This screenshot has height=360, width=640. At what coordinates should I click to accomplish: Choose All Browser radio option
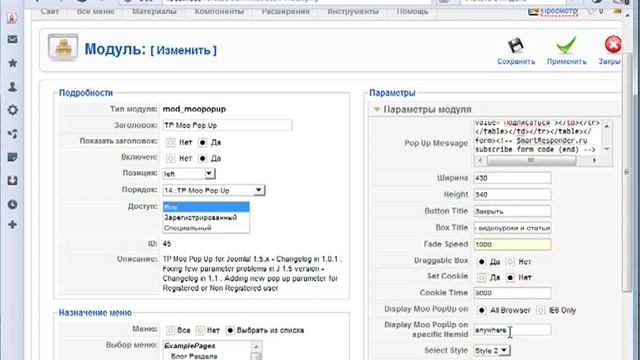pos(482,310)
